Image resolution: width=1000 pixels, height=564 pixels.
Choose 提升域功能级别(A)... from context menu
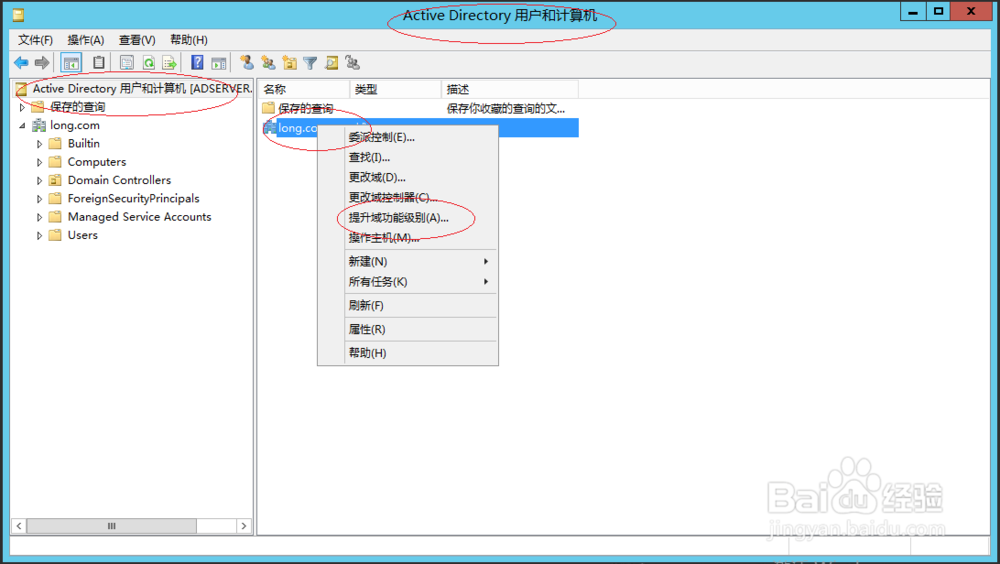[408, 218]
